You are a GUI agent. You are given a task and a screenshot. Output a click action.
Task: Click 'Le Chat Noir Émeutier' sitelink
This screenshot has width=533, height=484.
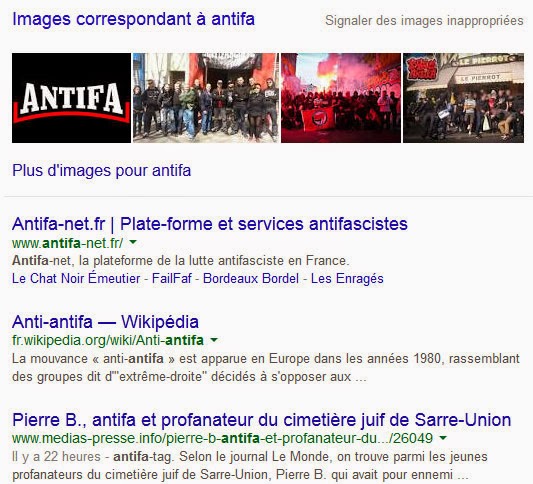[x=76, y=278]
